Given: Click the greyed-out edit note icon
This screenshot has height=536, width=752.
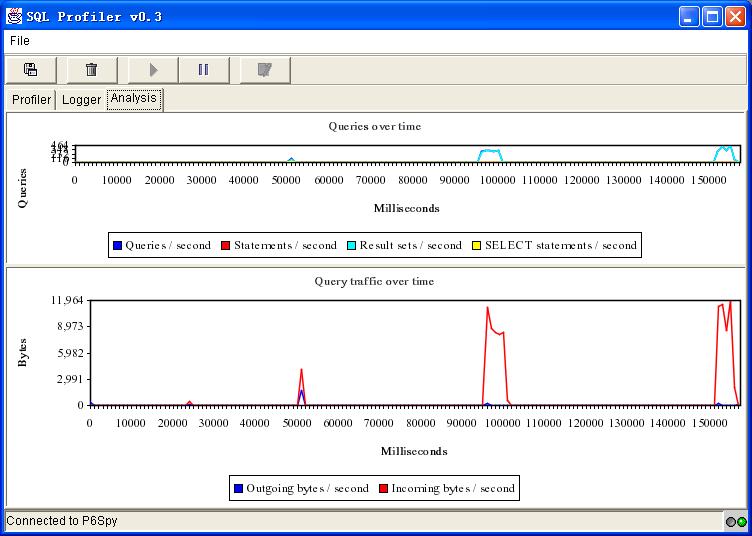Looking at the screenshot, I should tap(265, 70).
